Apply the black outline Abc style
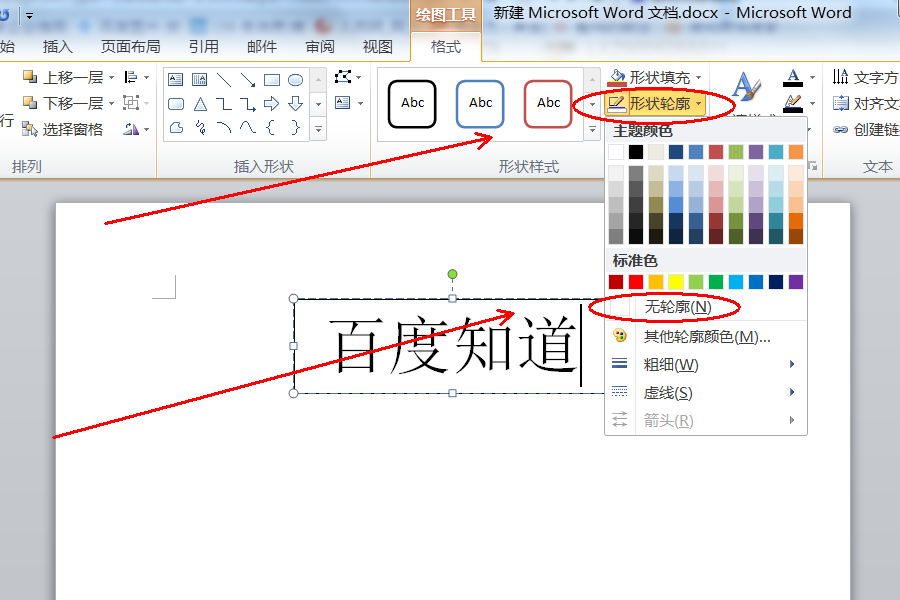This screenshot has width=900, height=600. point(412,103)
